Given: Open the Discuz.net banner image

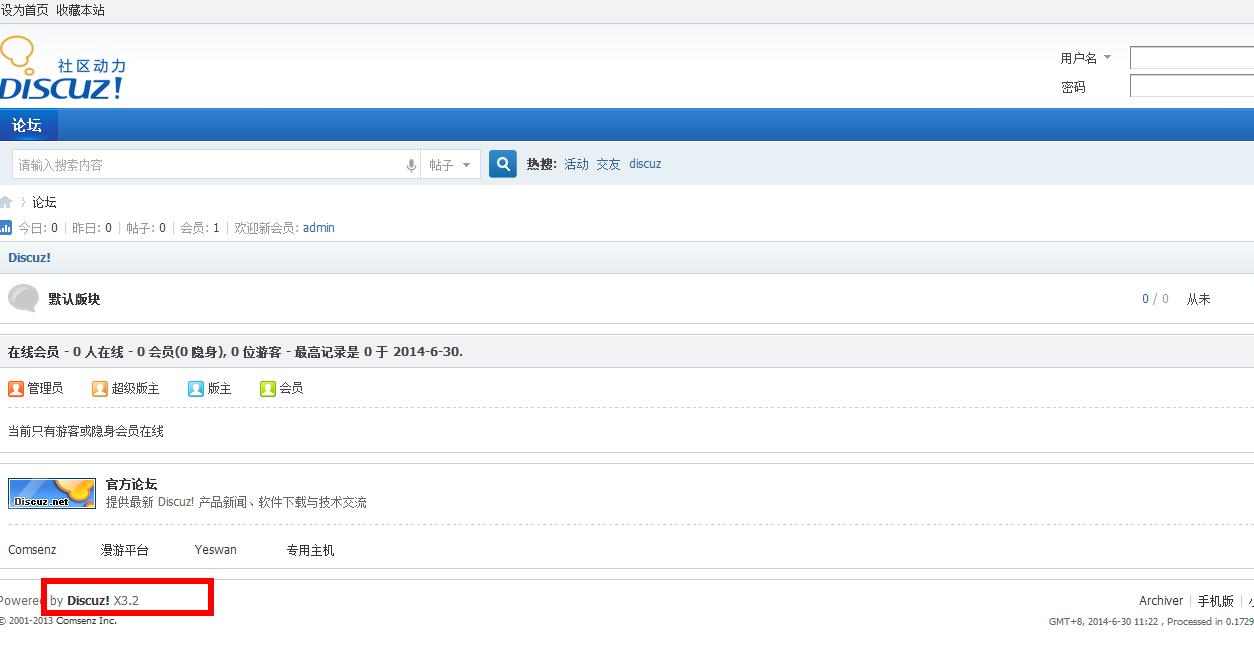Looking at the screenshot, I should click(52, 493).
